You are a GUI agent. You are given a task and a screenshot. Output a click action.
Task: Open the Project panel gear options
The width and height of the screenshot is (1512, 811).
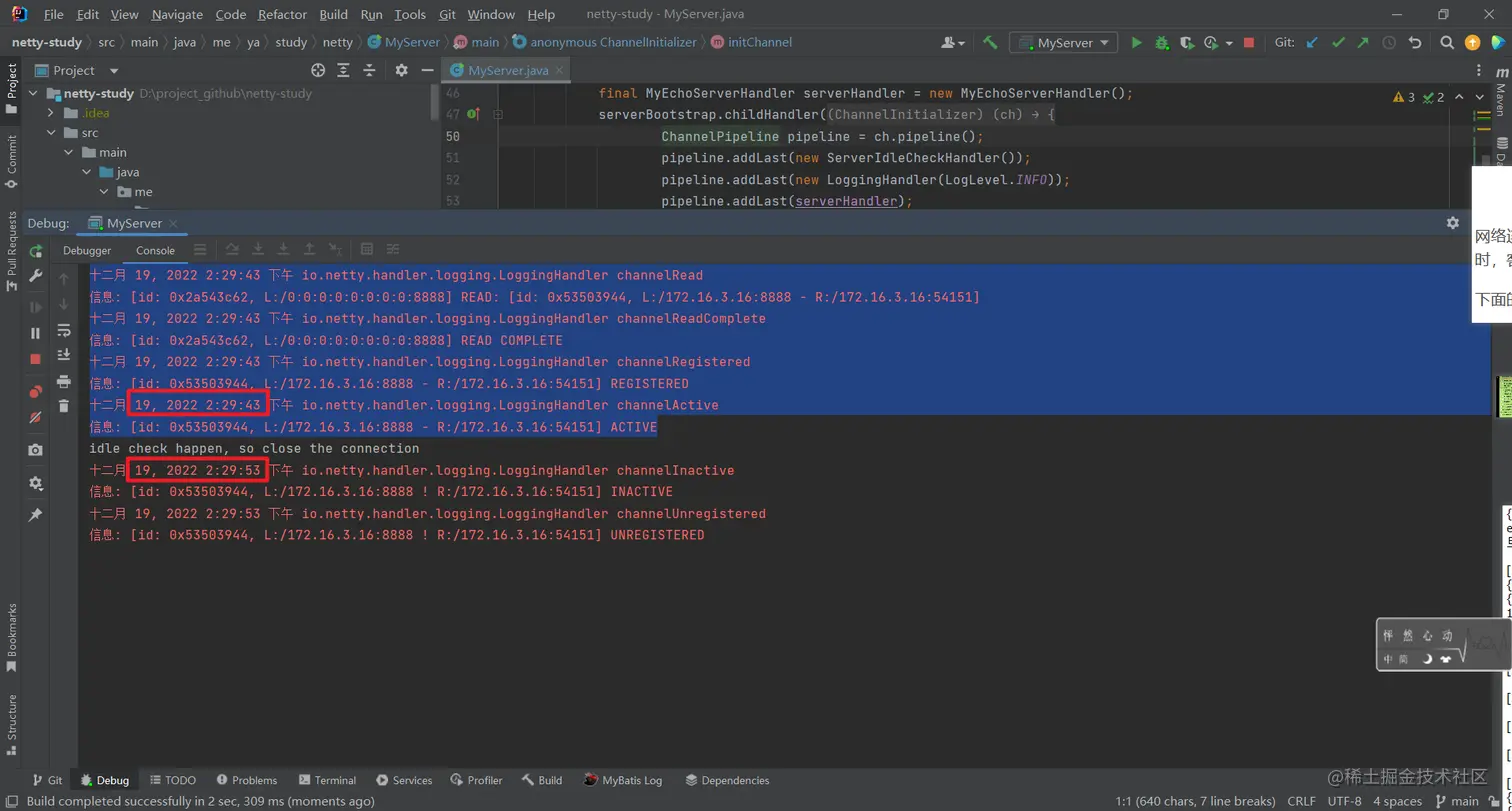(x=401, y=70)
